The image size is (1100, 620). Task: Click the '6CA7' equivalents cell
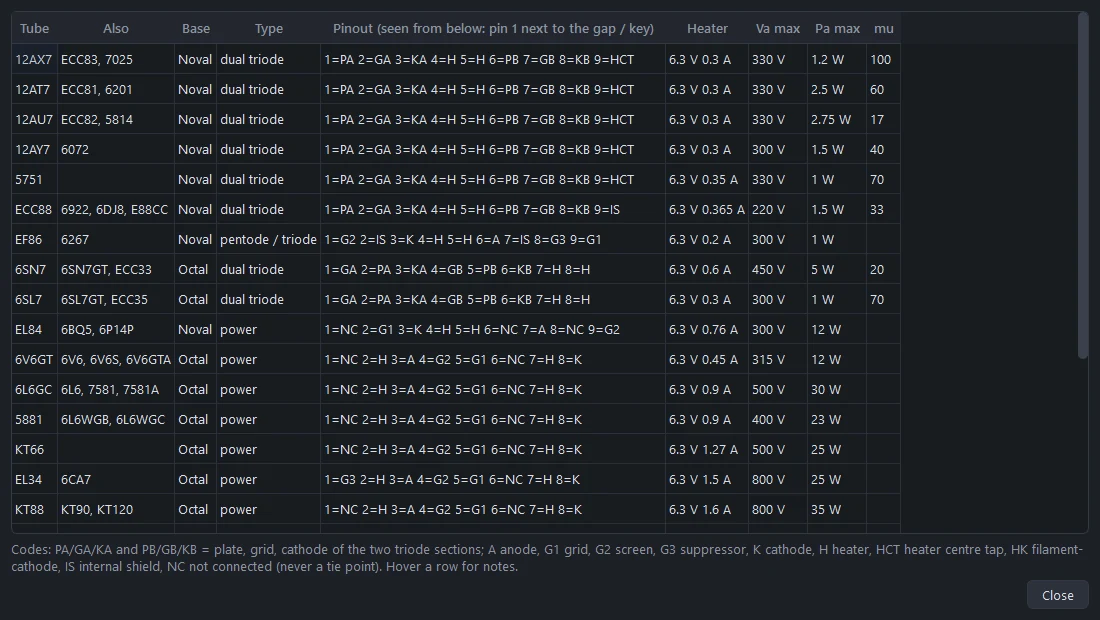tap(116, 480)
